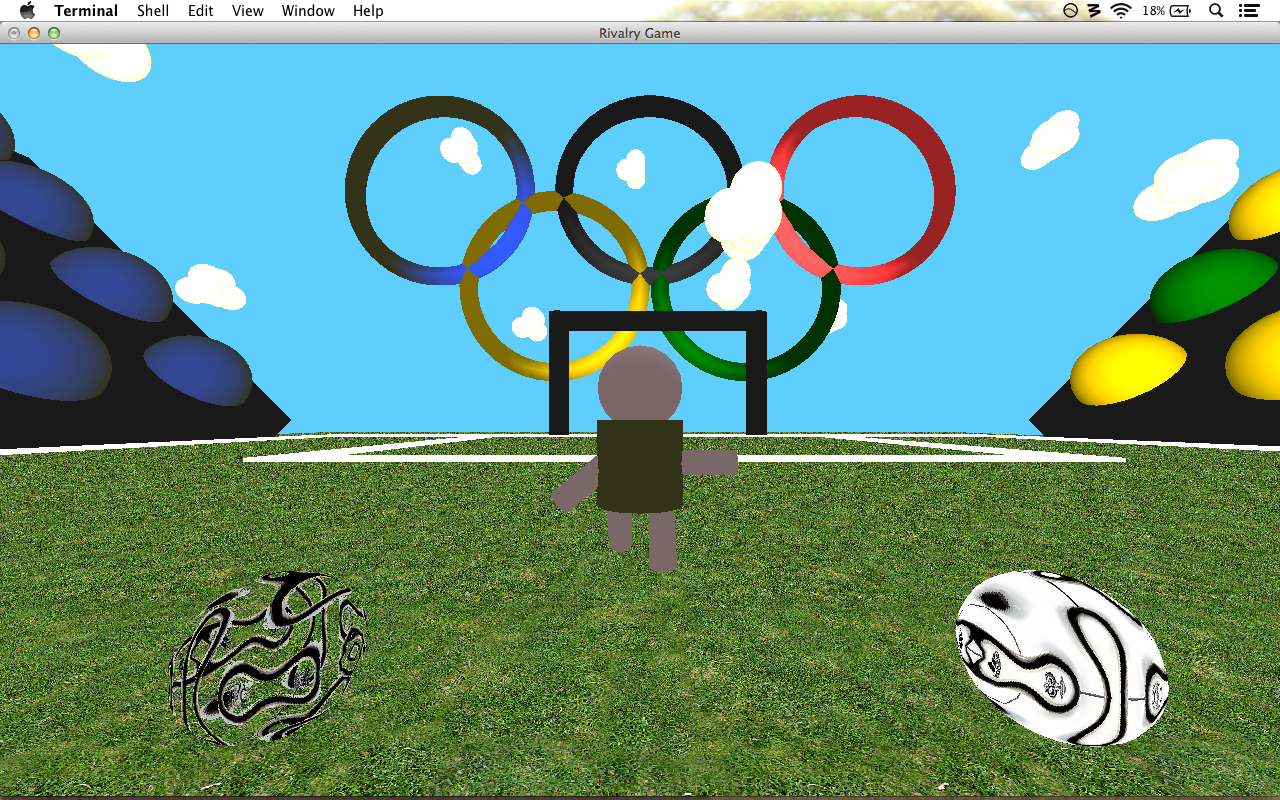This screenshot has height=800, width=1280.
Task: Click the black goal post crossbar
Action: (x=658, y=321)
